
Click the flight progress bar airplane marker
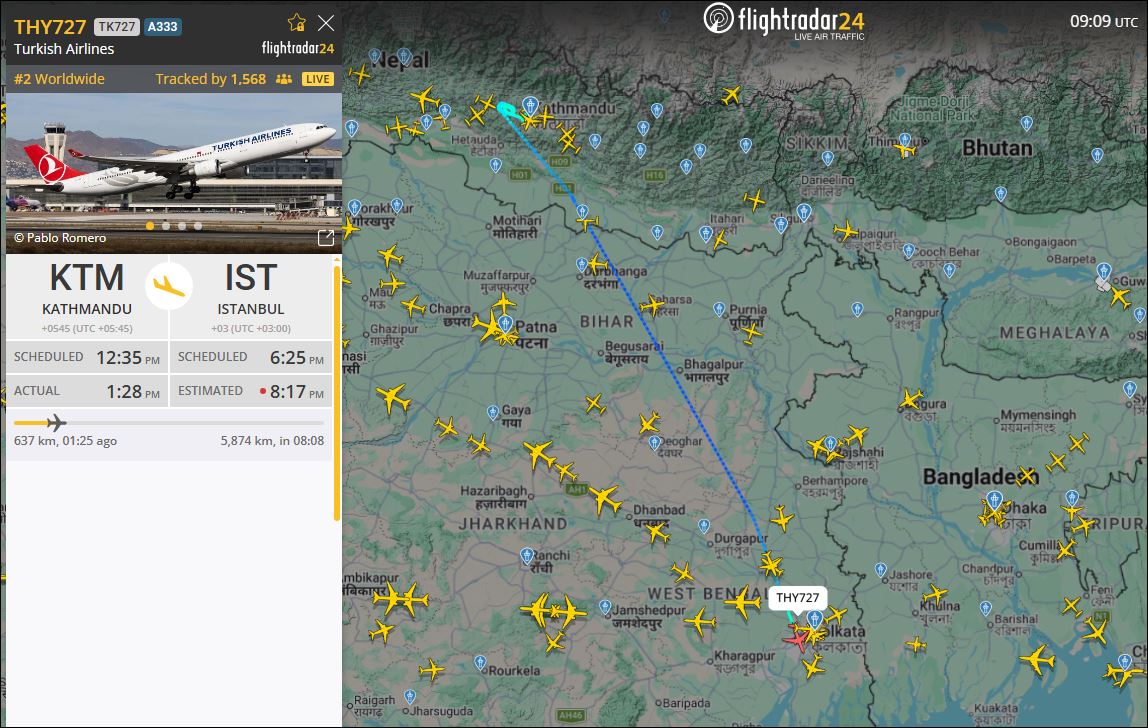(x=56, y=423)
